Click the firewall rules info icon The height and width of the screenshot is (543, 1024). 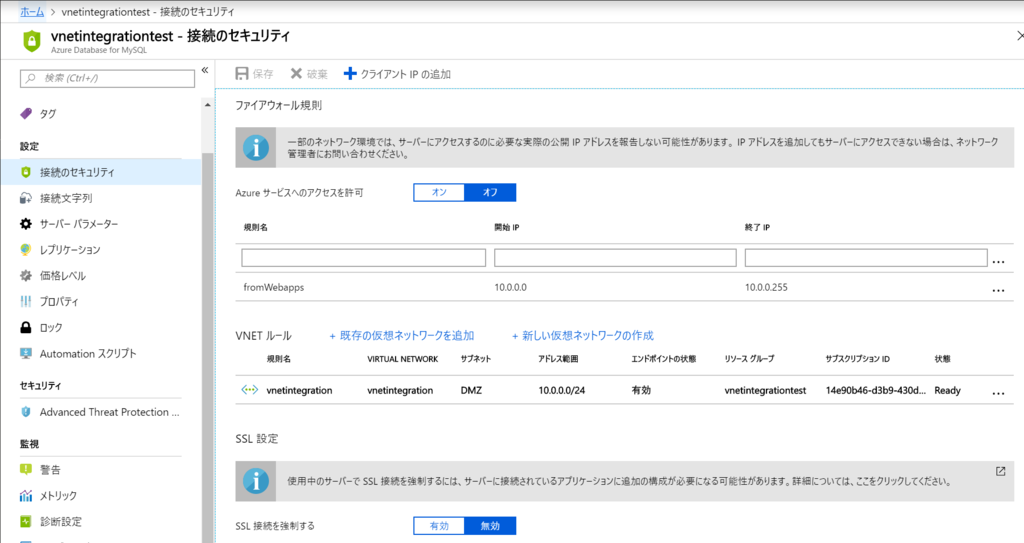point(256,148)
